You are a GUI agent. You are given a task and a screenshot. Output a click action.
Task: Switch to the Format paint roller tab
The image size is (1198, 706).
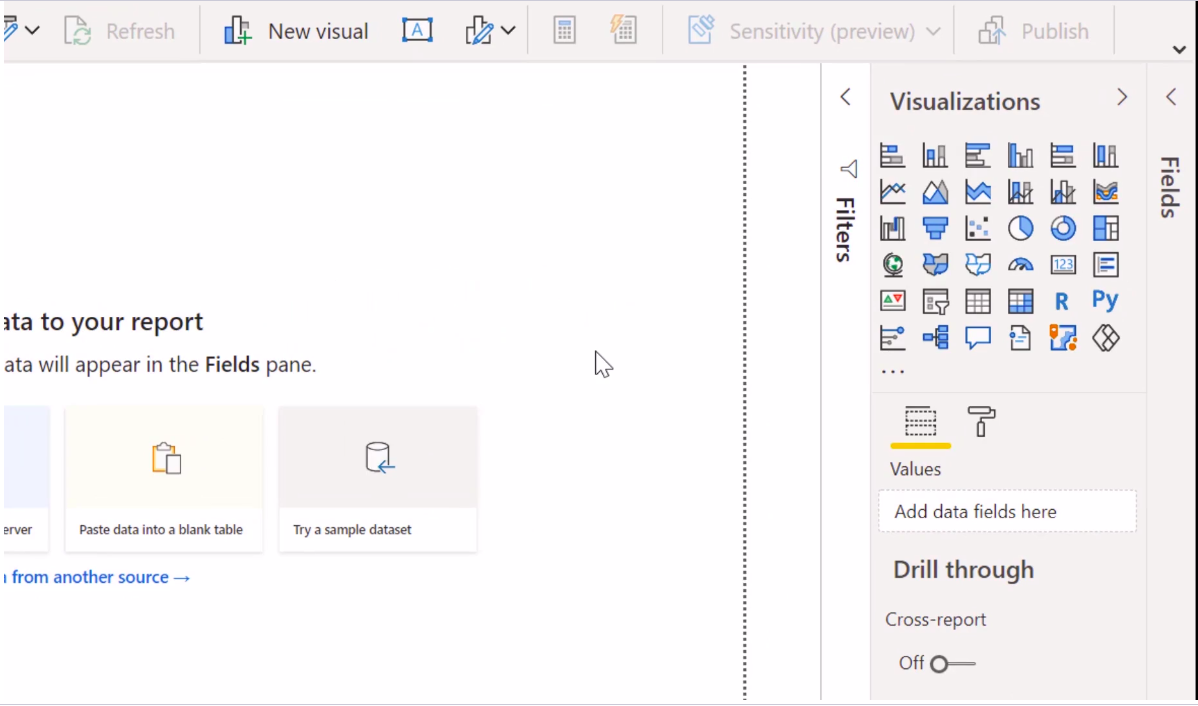click(981, 422)
